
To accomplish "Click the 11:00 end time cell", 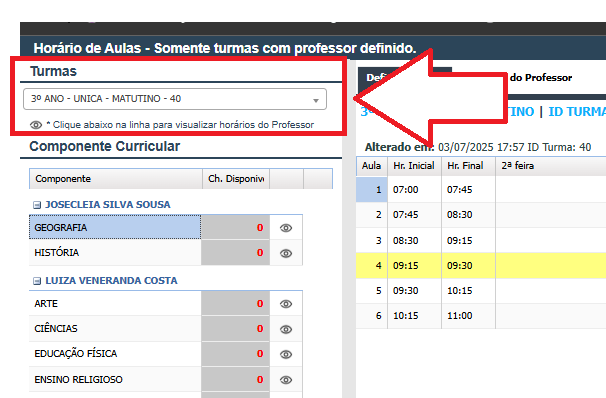I will pyautogui.click(x=468, y=316).
